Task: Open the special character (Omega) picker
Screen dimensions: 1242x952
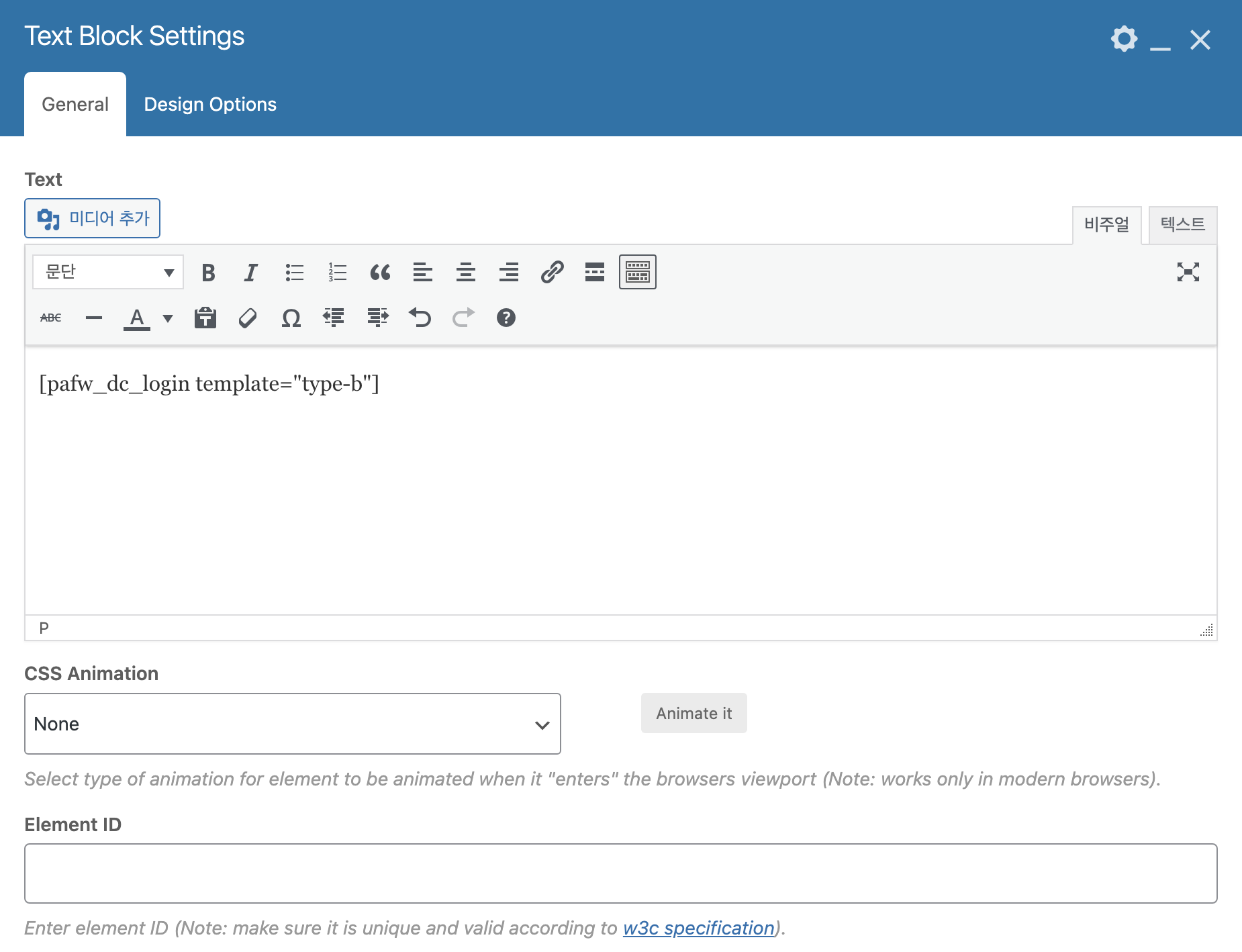Action: pyautogui.click(x=291, y=318)
